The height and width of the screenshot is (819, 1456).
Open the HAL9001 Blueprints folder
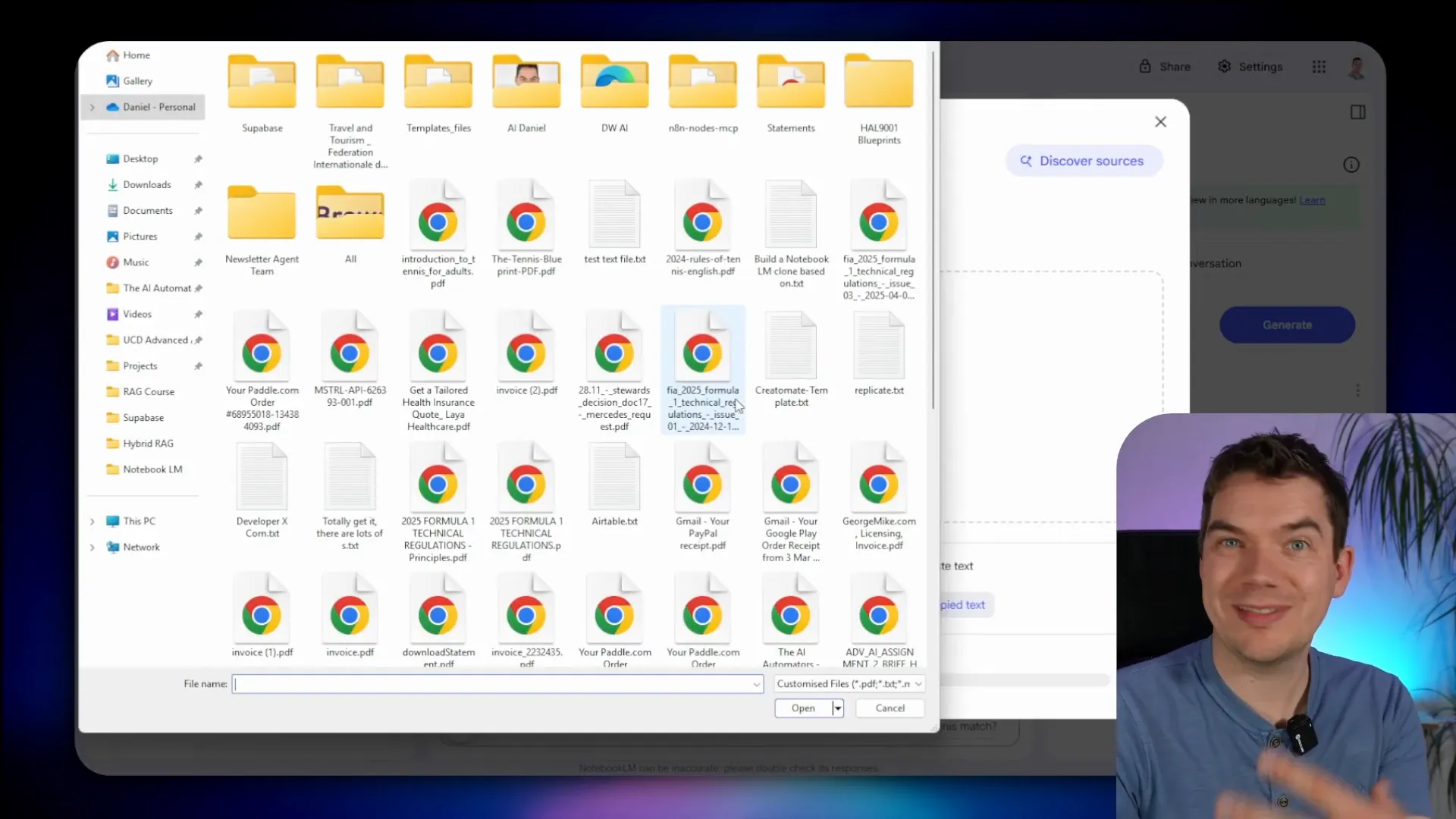(879, 99)
